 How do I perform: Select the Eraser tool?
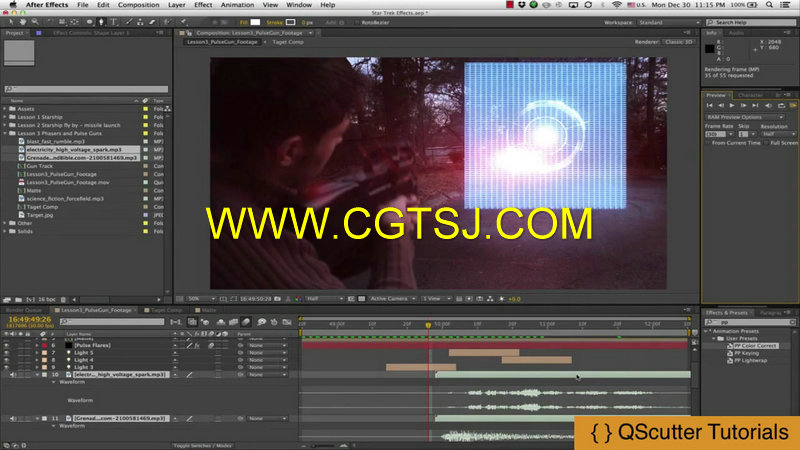[152, 22]
